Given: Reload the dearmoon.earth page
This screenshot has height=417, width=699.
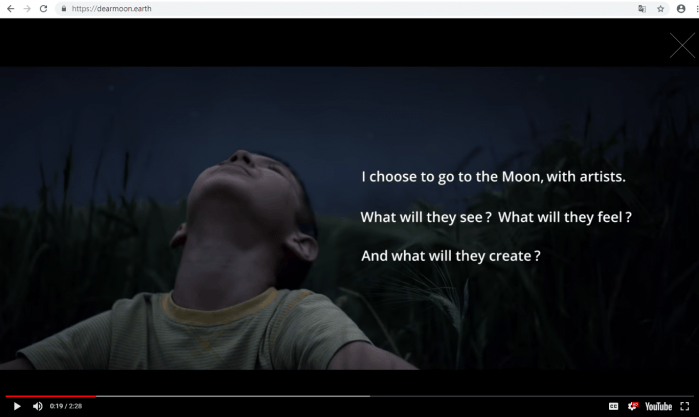Looking at the screenshot, I should click(x=43, y=8).
